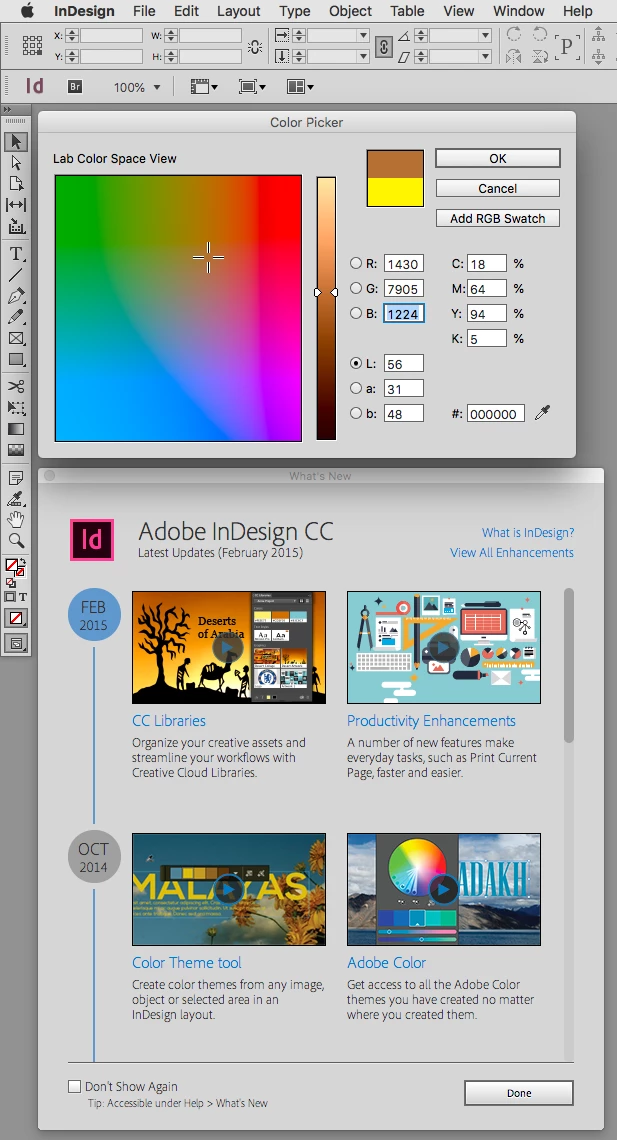Open the Arrange Documents dropdown
Image resolution: width=617 pixels, height=1140 pixels.
(x=300, y=87)
